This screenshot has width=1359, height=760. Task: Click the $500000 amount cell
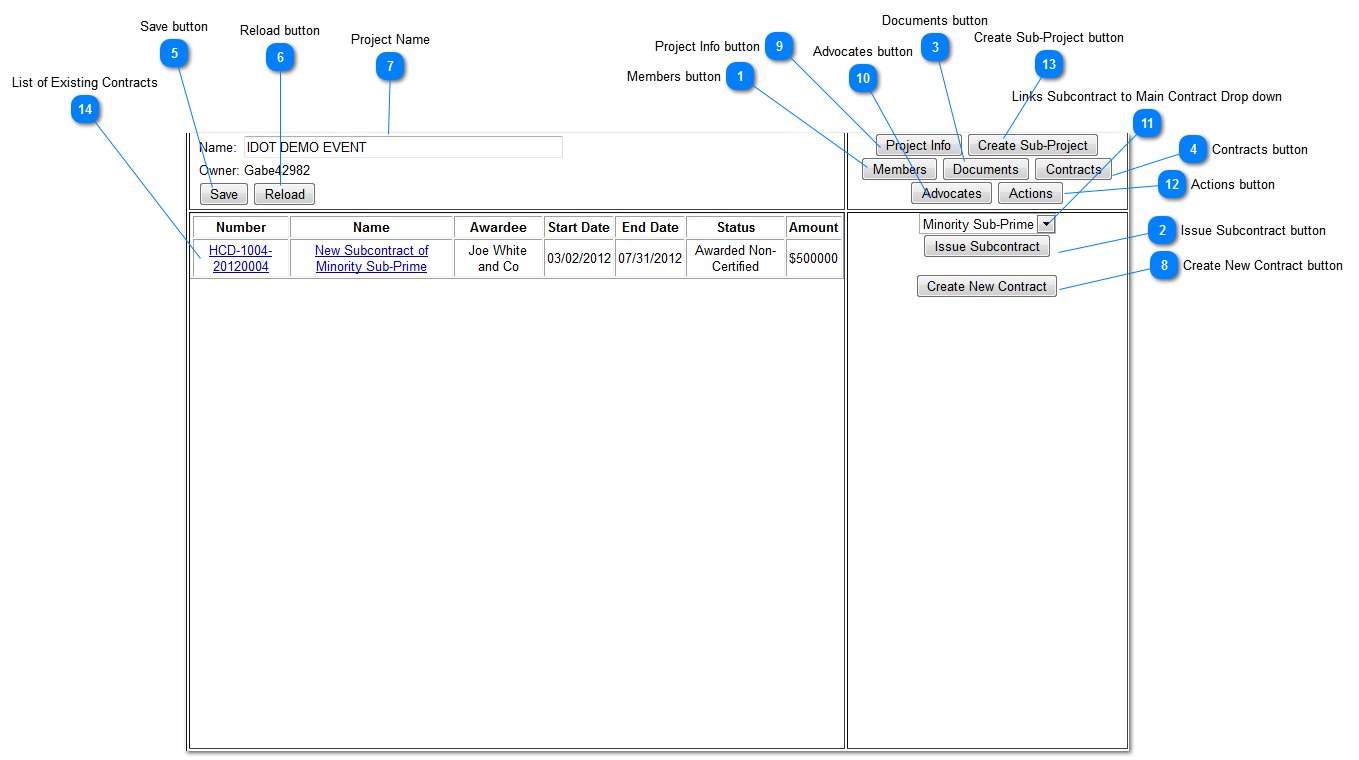(x=814, y=258)
